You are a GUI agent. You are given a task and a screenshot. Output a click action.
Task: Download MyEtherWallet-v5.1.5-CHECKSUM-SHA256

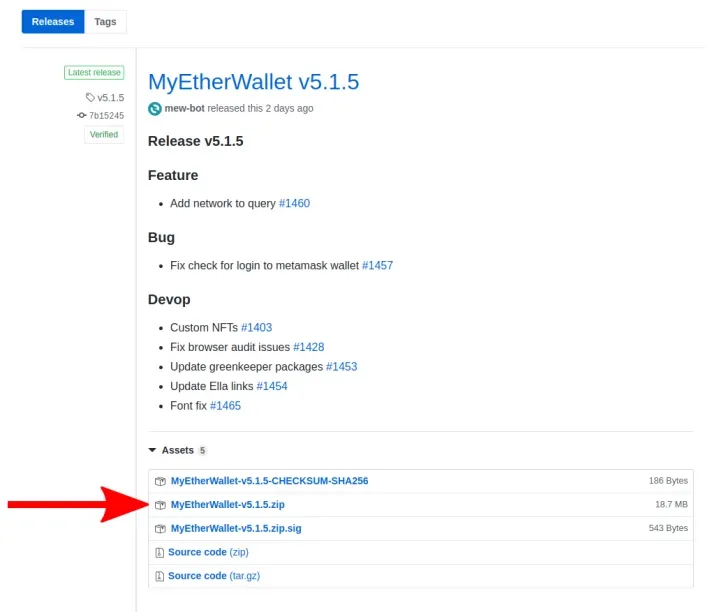(x=269, y=481)
